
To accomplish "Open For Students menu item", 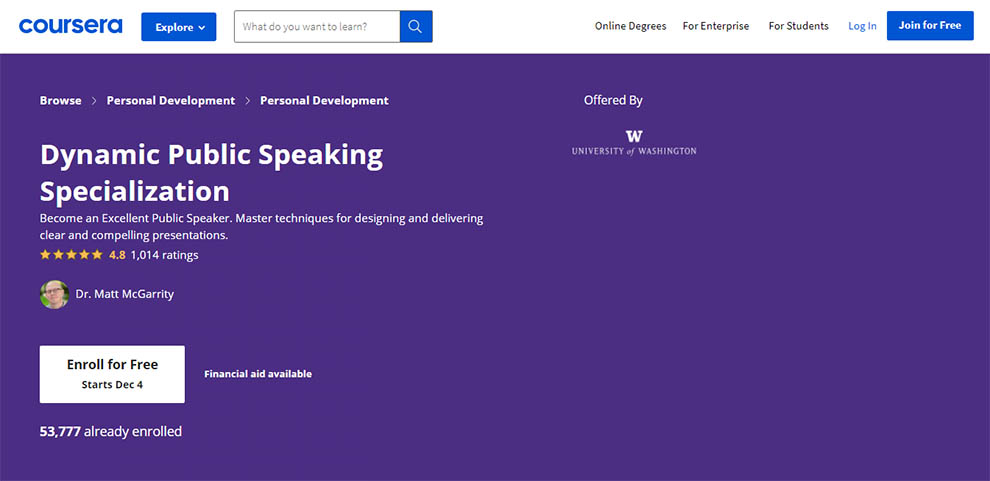I will 799,26.
